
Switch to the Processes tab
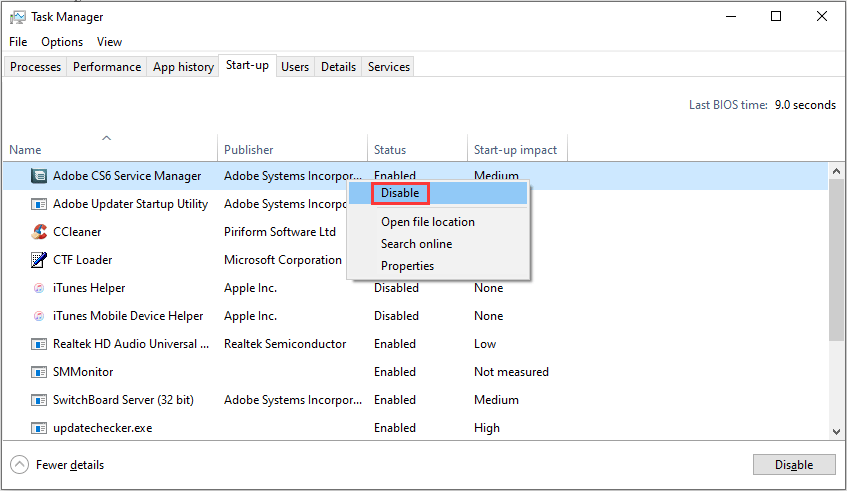[x=36, y=67]
